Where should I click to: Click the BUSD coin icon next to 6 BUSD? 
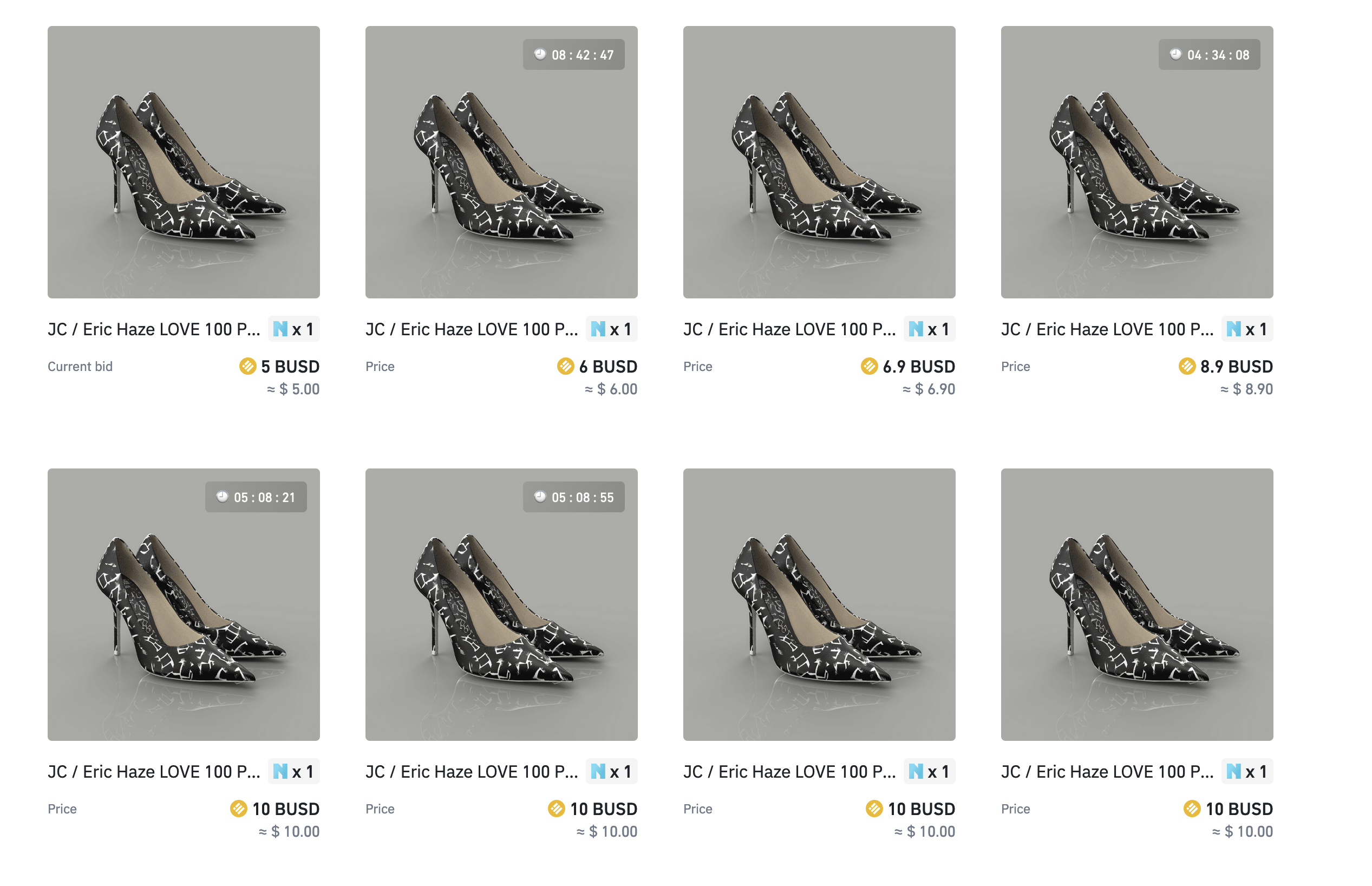coord(566,366)
